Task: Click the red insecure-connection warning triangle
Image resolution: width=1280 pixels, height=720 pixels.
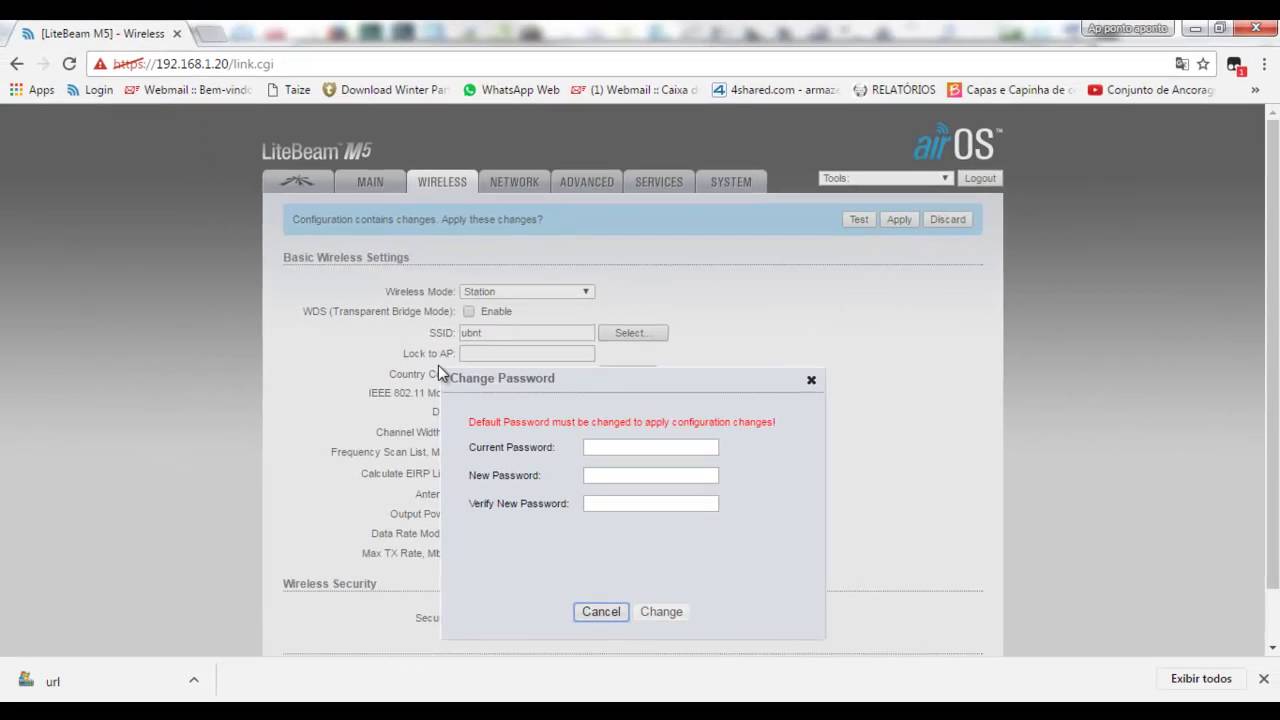Action: (100, 64)
